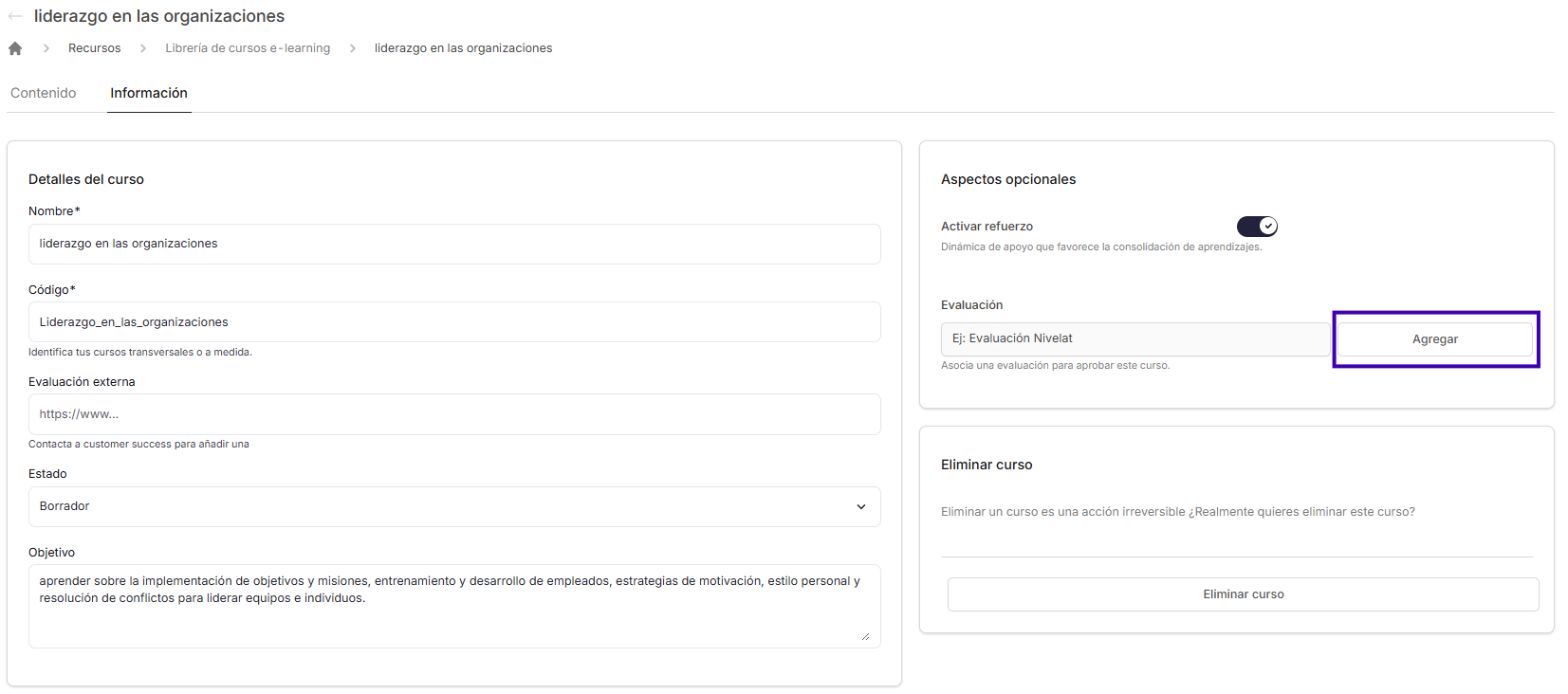The height and width of the screenshot is (694, 1568).
Task: Click the Nombre input field
Action: point(454,244)
